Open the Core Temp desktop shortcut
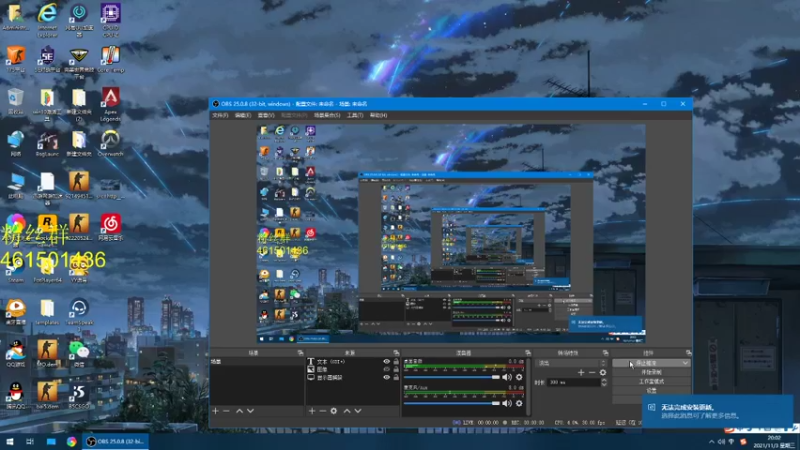The width and height of the screenshot is (800, 450). (110, 60)
